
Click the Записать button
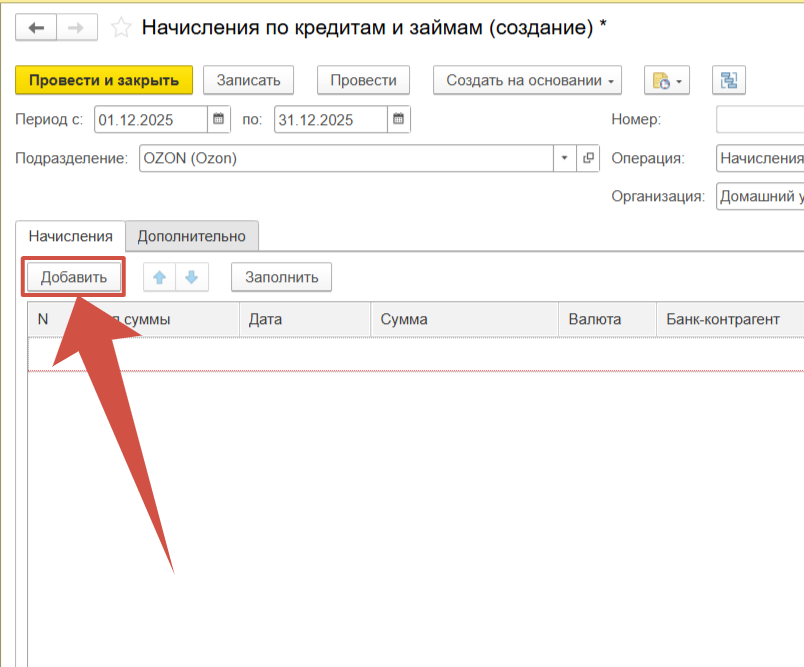[x=248, y=81]
